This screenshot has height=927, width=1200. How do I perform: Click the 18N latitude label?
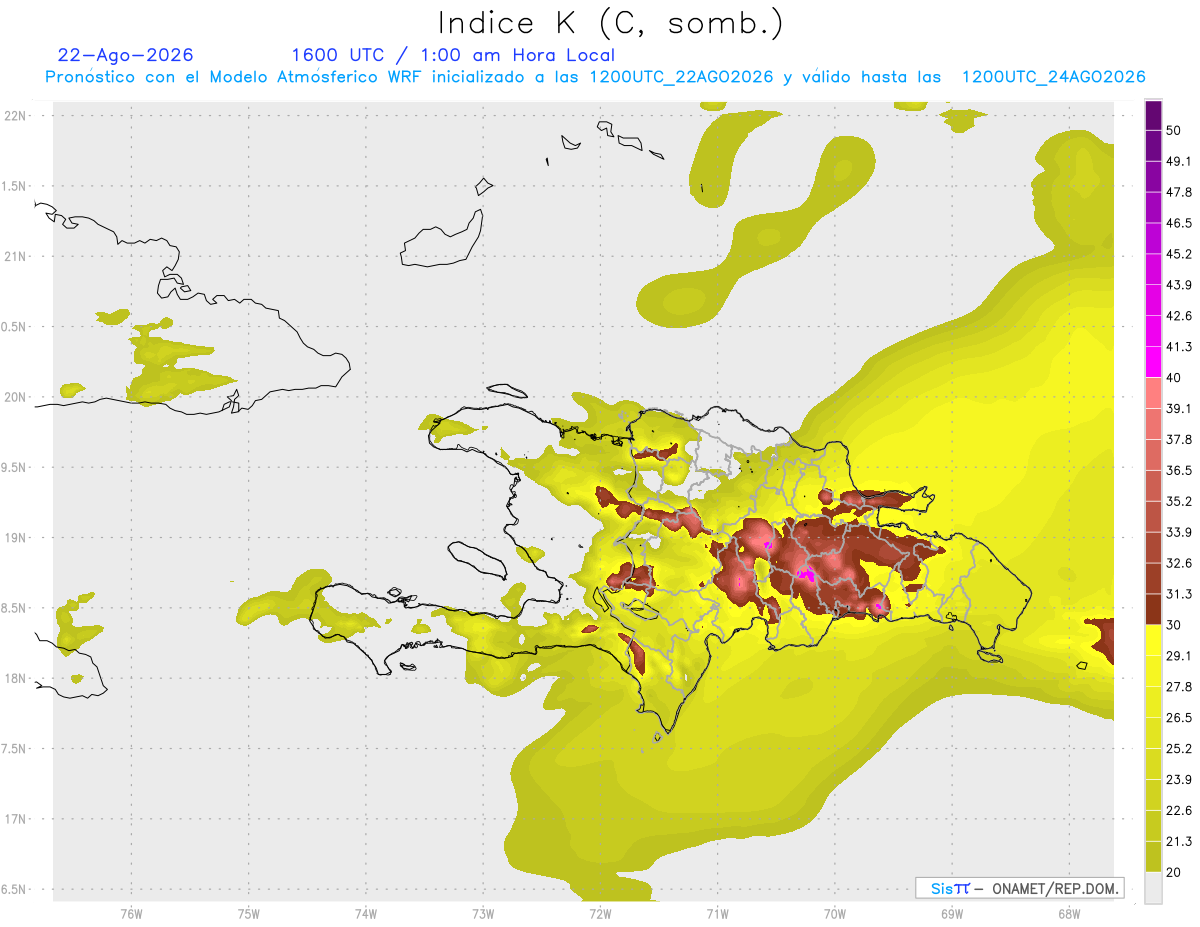click(x=16, y=678)
